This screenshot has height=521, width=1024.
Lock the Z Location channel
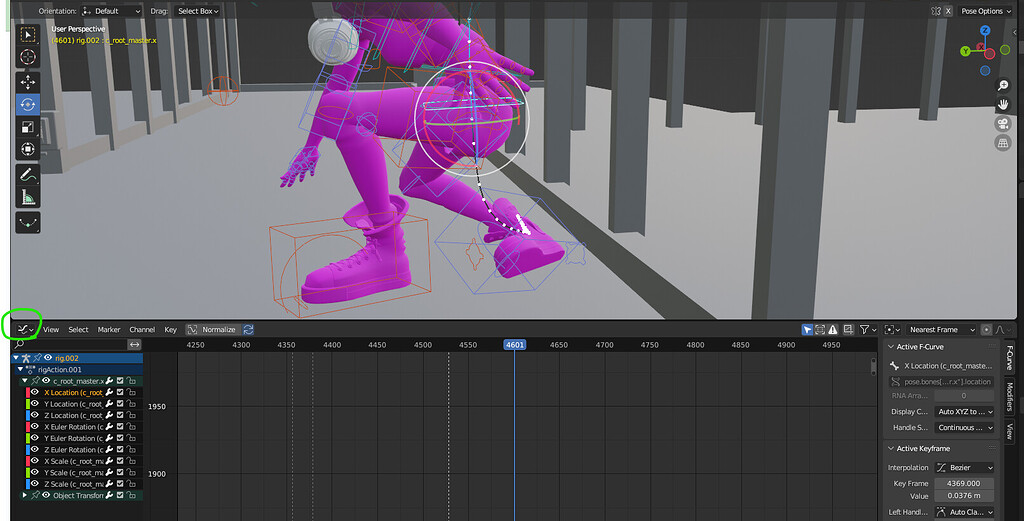click(131, 415)
